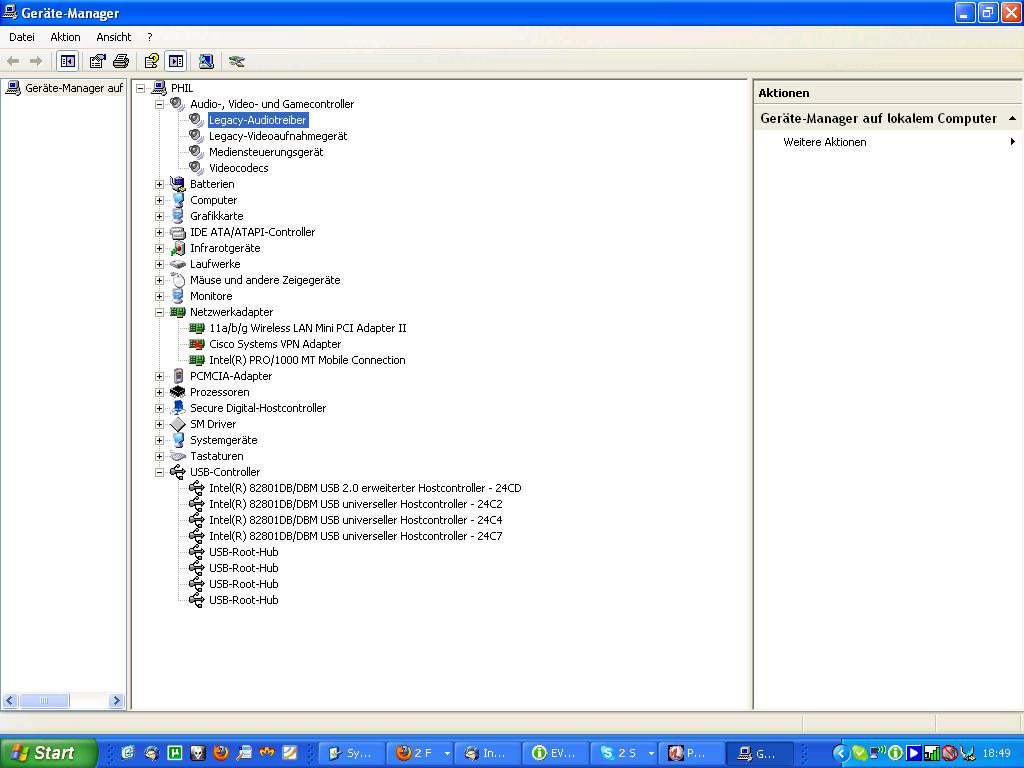Click the Start button
The image size is (1024, 768).
tap(48, 753)
